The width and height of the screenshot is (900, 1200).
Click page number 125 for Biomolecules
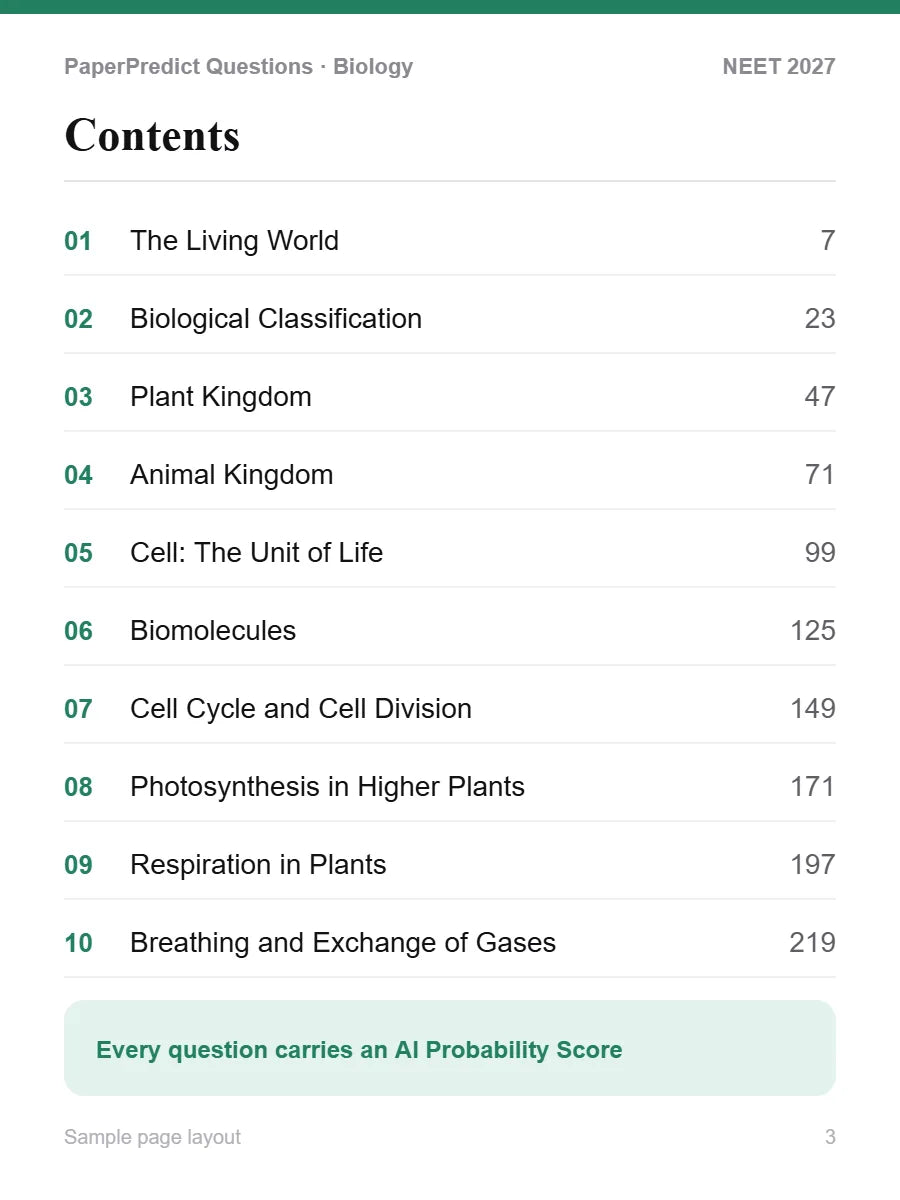click(813, 631)
